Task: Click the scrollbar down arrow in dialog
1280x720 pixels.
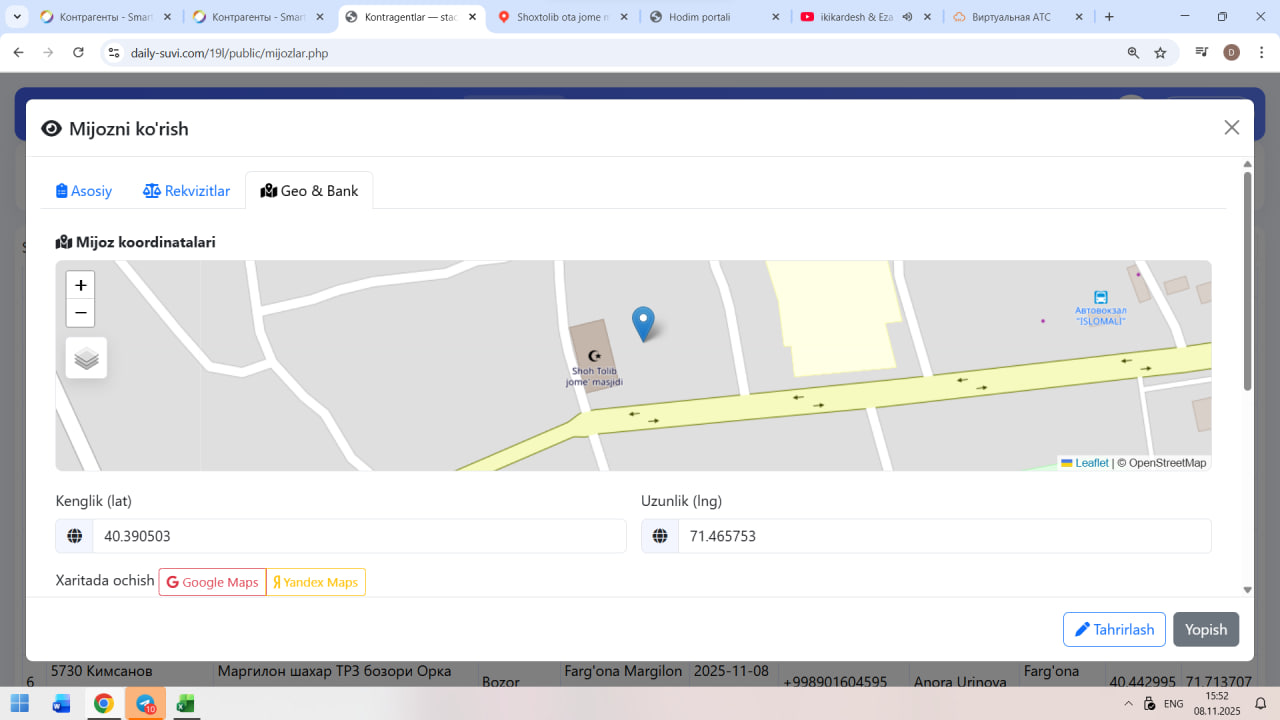Action: 1247,590
